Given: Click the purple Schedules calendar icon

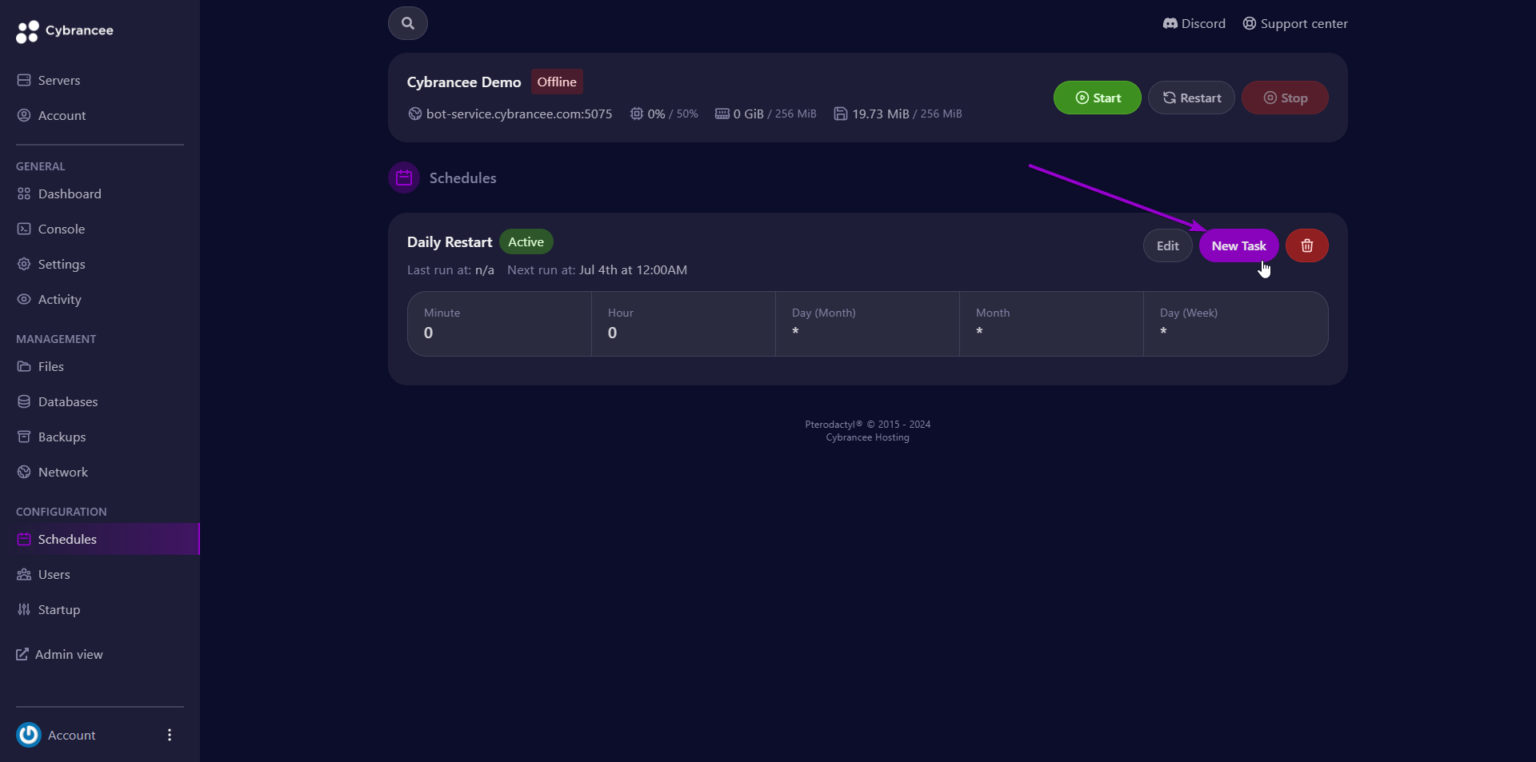Looking at the screenshot, I should [403, 177].
